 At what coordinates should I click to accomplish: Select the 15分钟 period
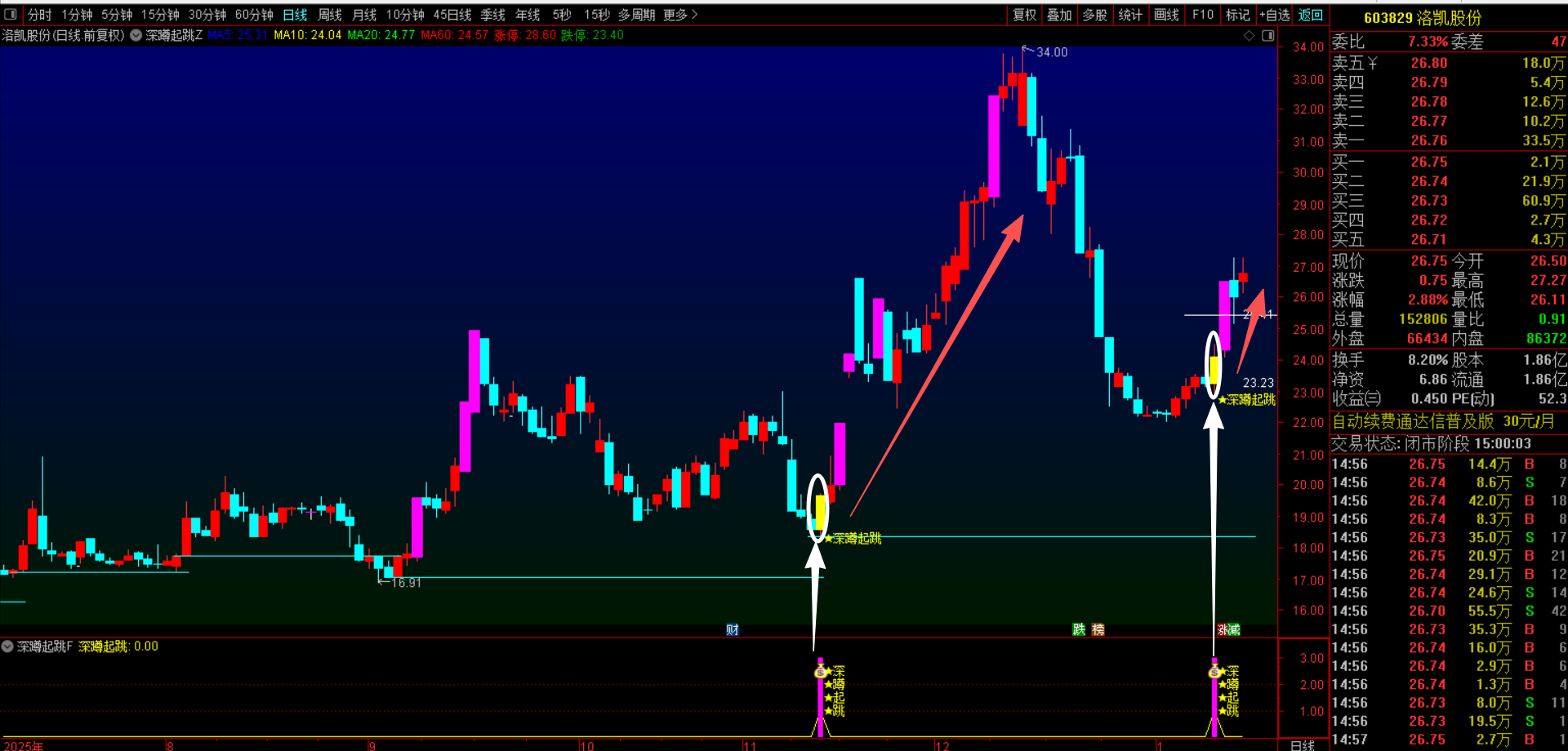coord(160,15)
